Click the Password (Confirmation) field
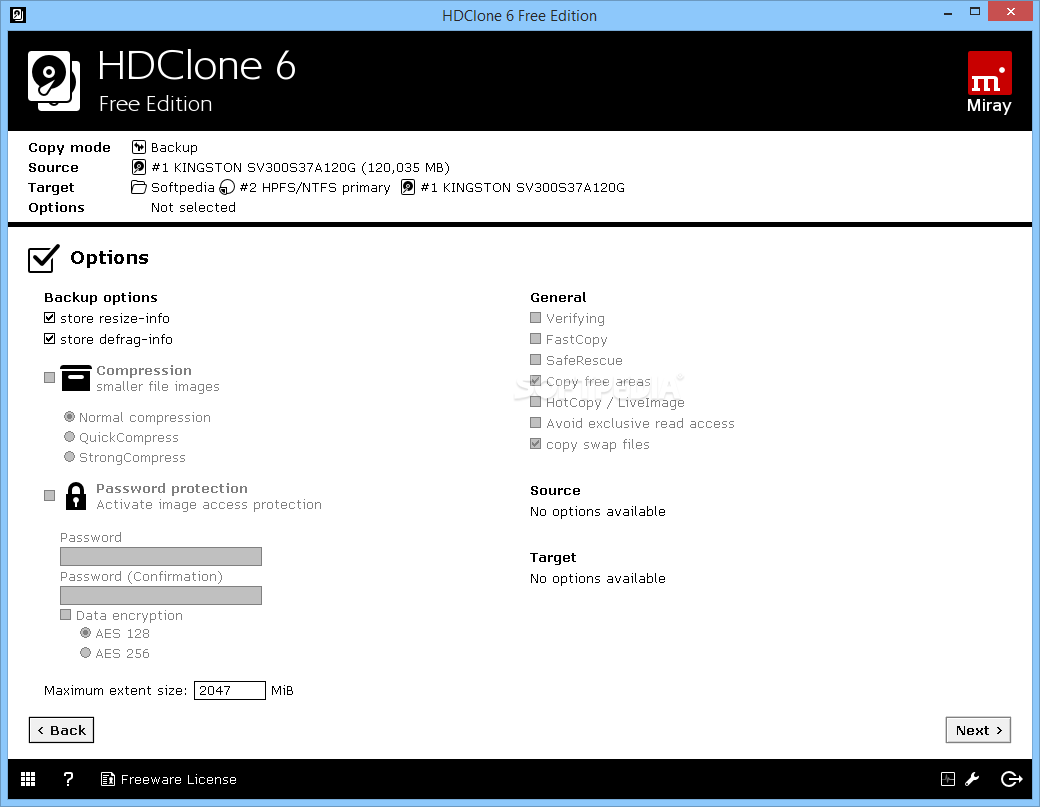1040x807 pixels. pos(161,595)
